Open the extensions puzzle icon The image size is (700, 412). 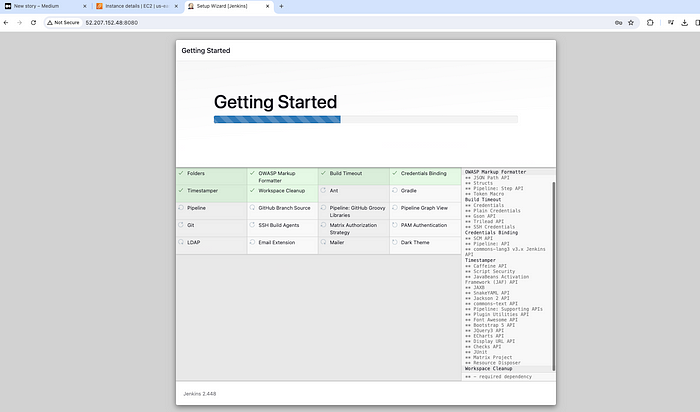point(650,22)
